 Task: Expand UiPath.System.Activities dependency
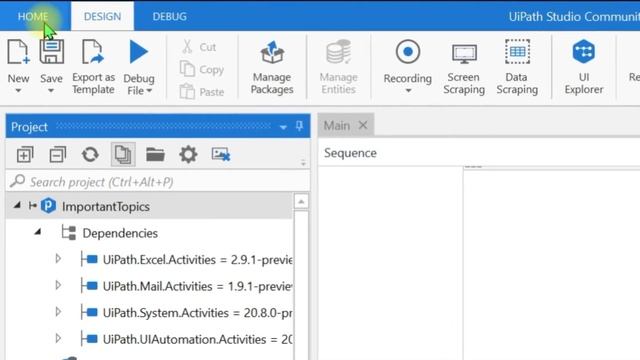point(58,312)
